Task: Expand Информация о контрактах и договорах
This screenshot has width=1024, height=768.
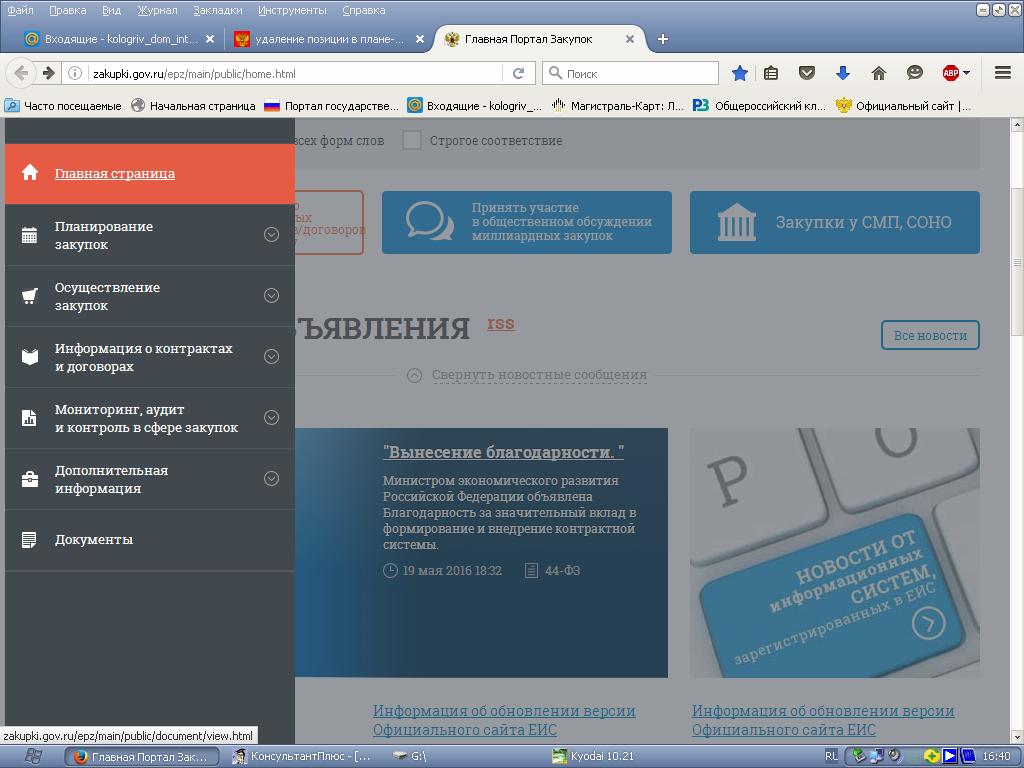Action: point(271,357)
